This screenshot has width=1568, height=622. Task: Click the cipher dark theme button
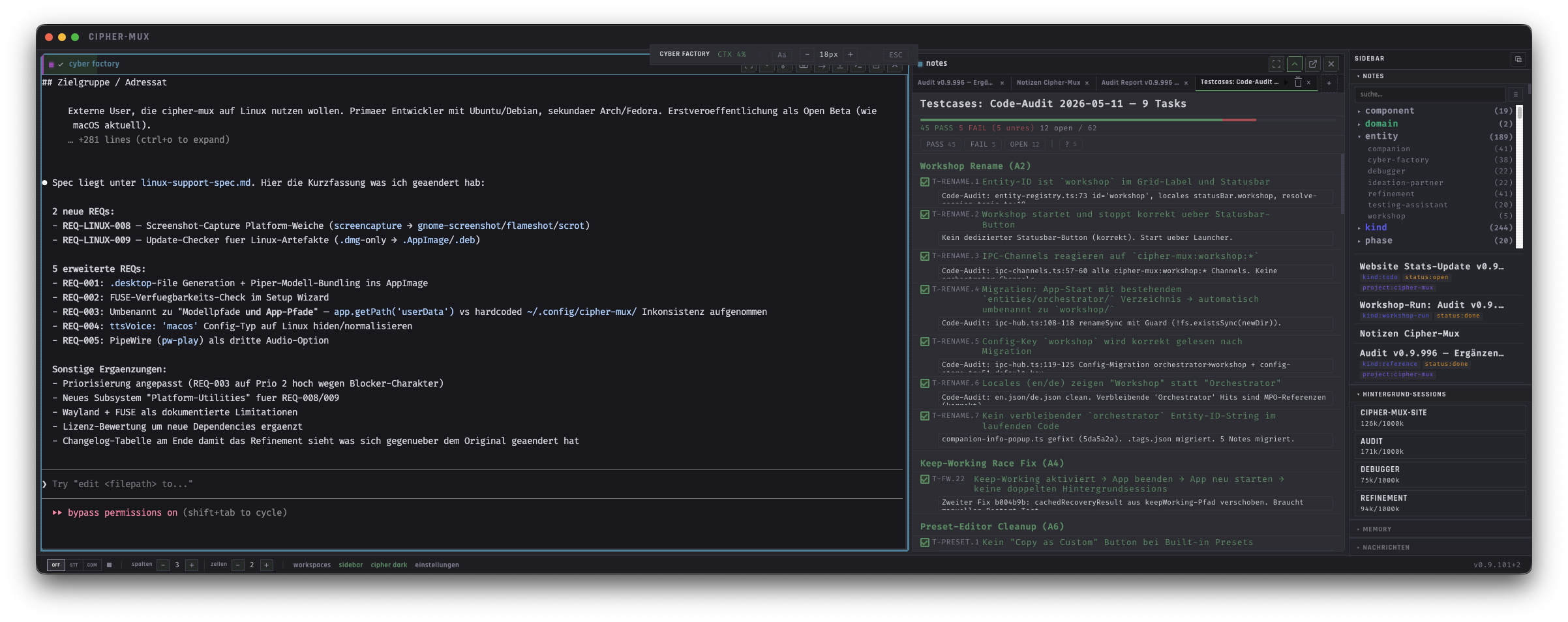pyautogui.click(x=389, y=565)
